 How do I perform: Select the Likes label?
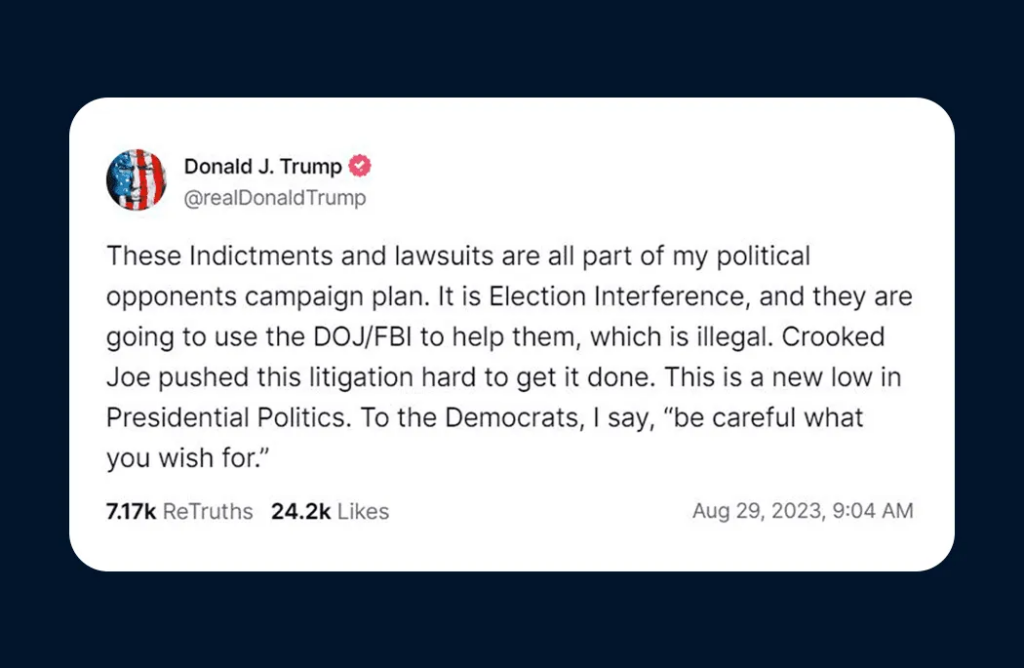(x=363, y=512)
